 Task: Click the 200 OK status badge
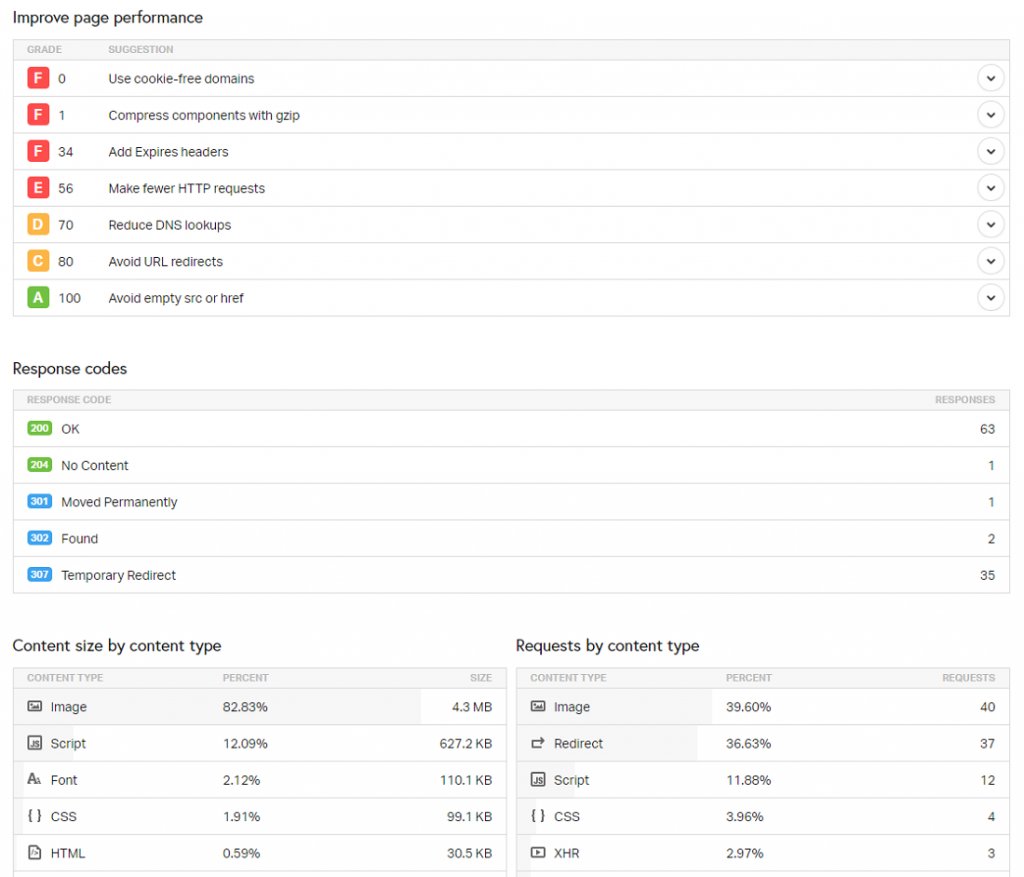coord(38,428)
